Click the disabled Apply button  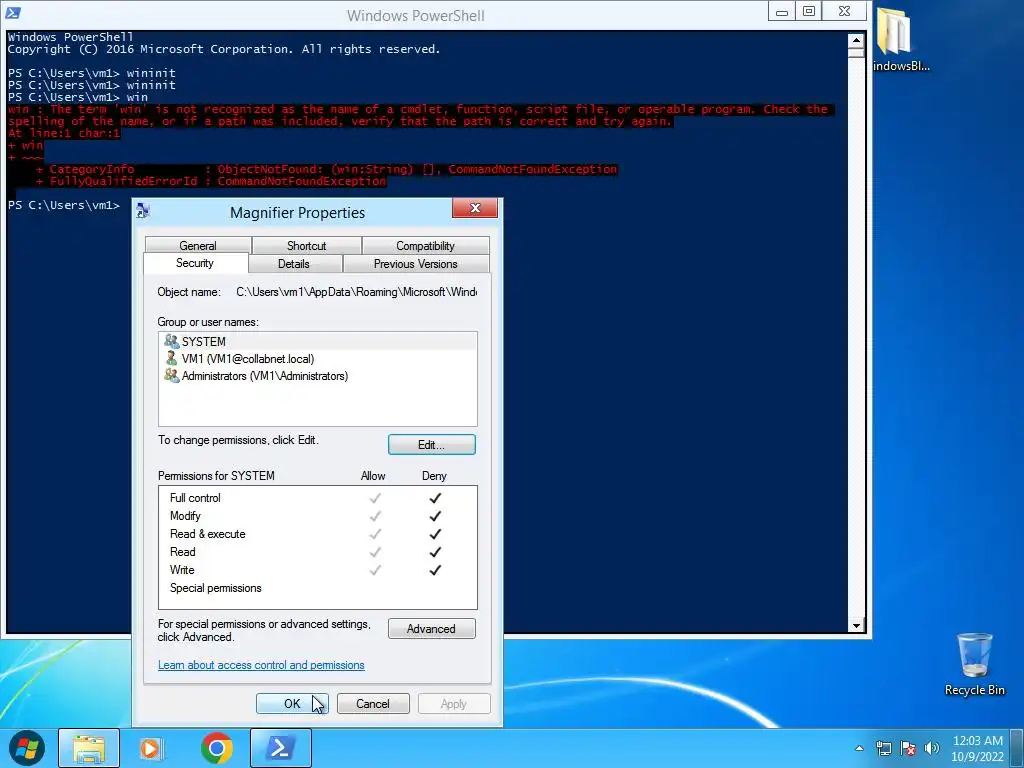[454, 703]
